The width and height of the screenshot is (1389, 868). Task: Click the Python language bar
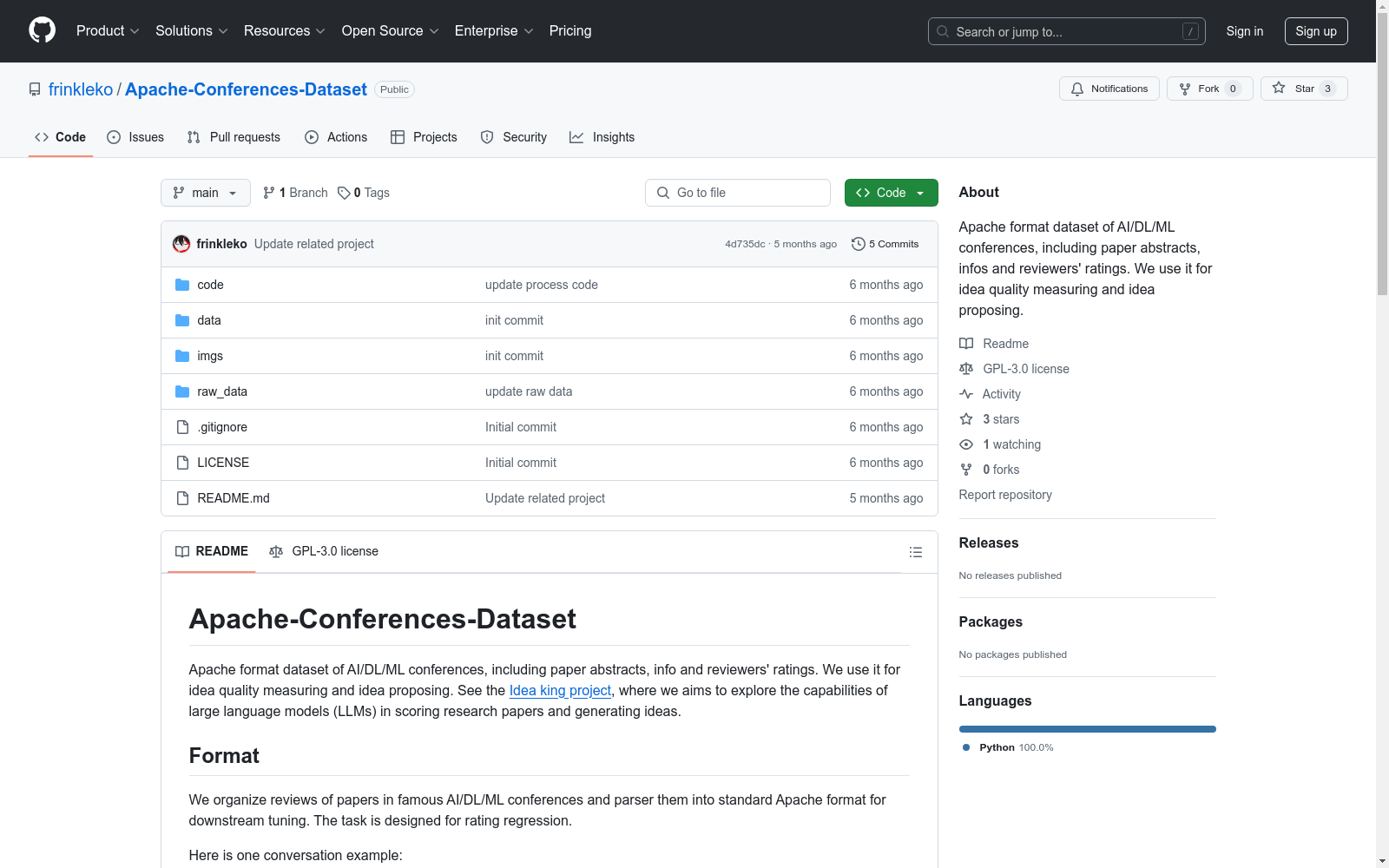1088,729
